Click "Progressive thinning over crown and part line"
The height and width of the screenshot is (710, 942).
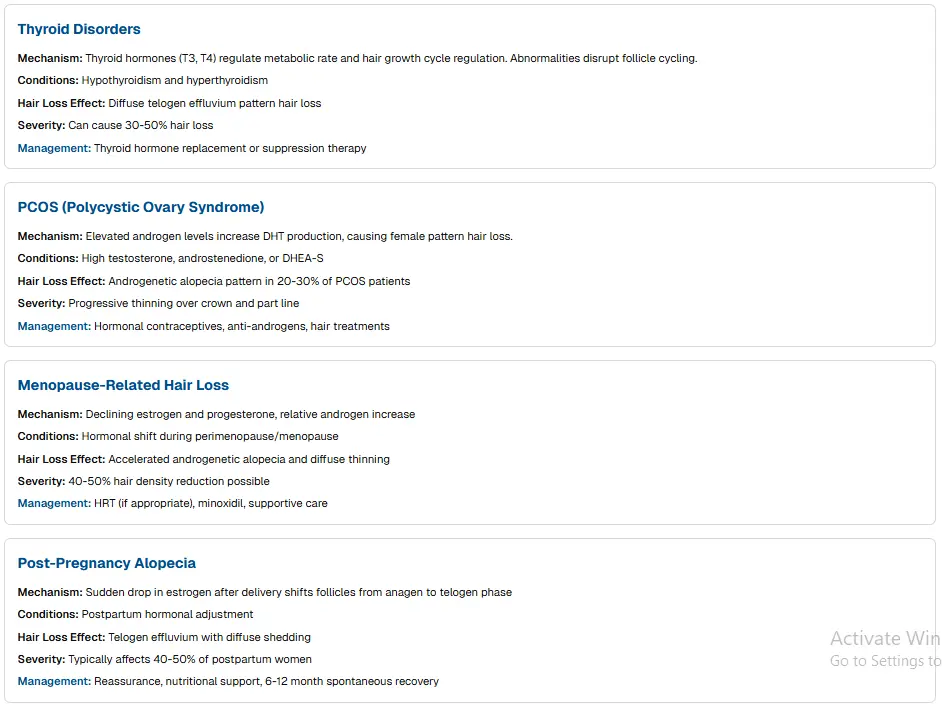[184, 304]
